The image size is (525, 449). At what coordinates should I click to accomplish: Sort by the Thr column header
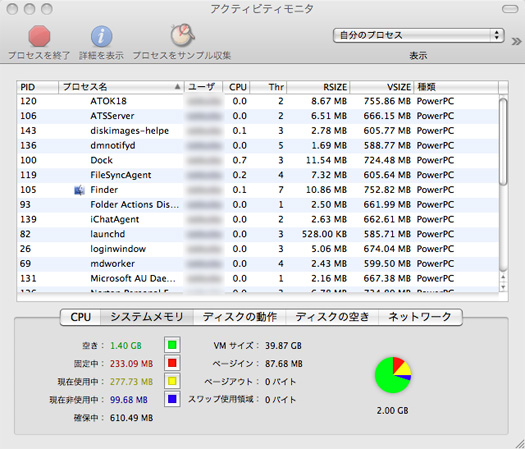pos(268,87)
